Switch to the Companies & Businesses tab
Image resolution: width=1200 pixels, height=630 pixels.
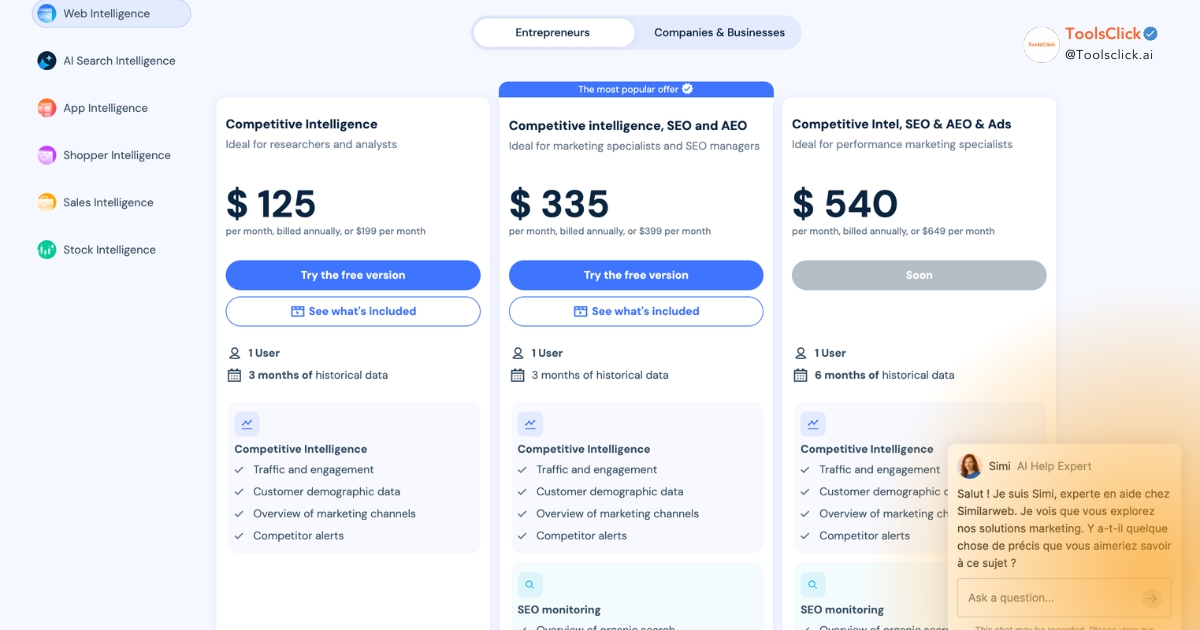719,32
